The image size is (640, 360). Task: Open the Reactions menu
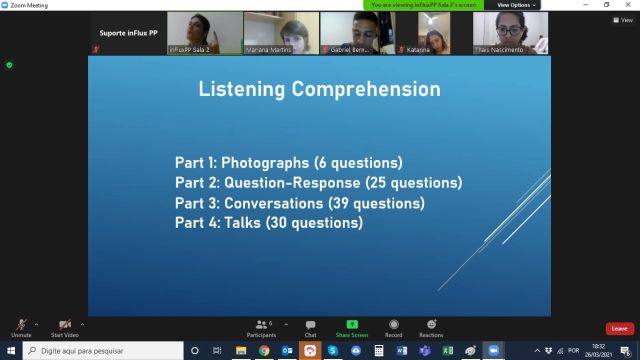coord(431,329)
